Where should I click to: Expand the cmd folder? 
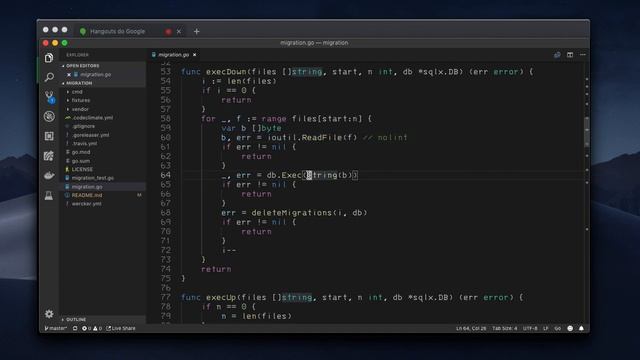pos(77,92)
